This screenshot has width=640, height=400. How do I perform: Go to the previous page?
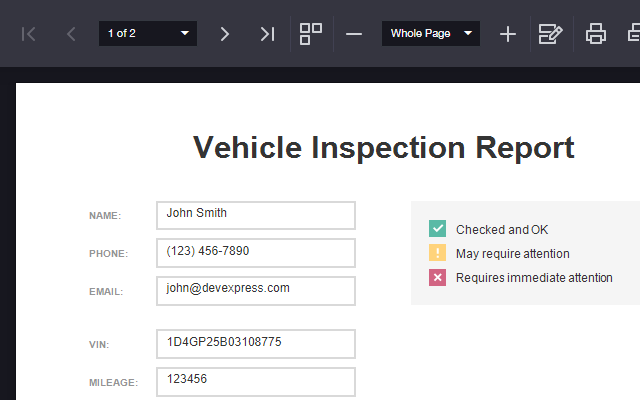[x=71, y=34]
